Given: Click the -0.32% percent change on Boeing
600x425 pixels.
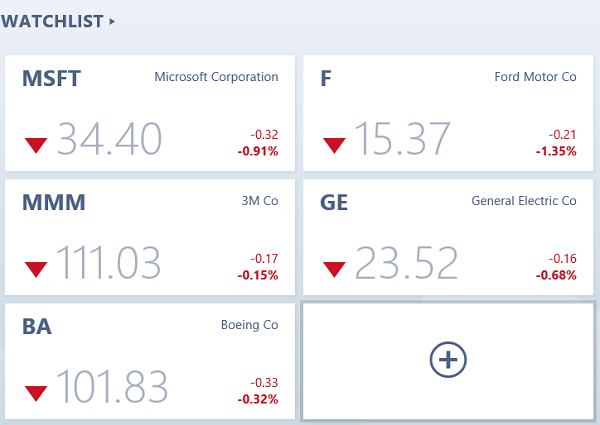Looking at the screenshot, I should tap(258, 399).
